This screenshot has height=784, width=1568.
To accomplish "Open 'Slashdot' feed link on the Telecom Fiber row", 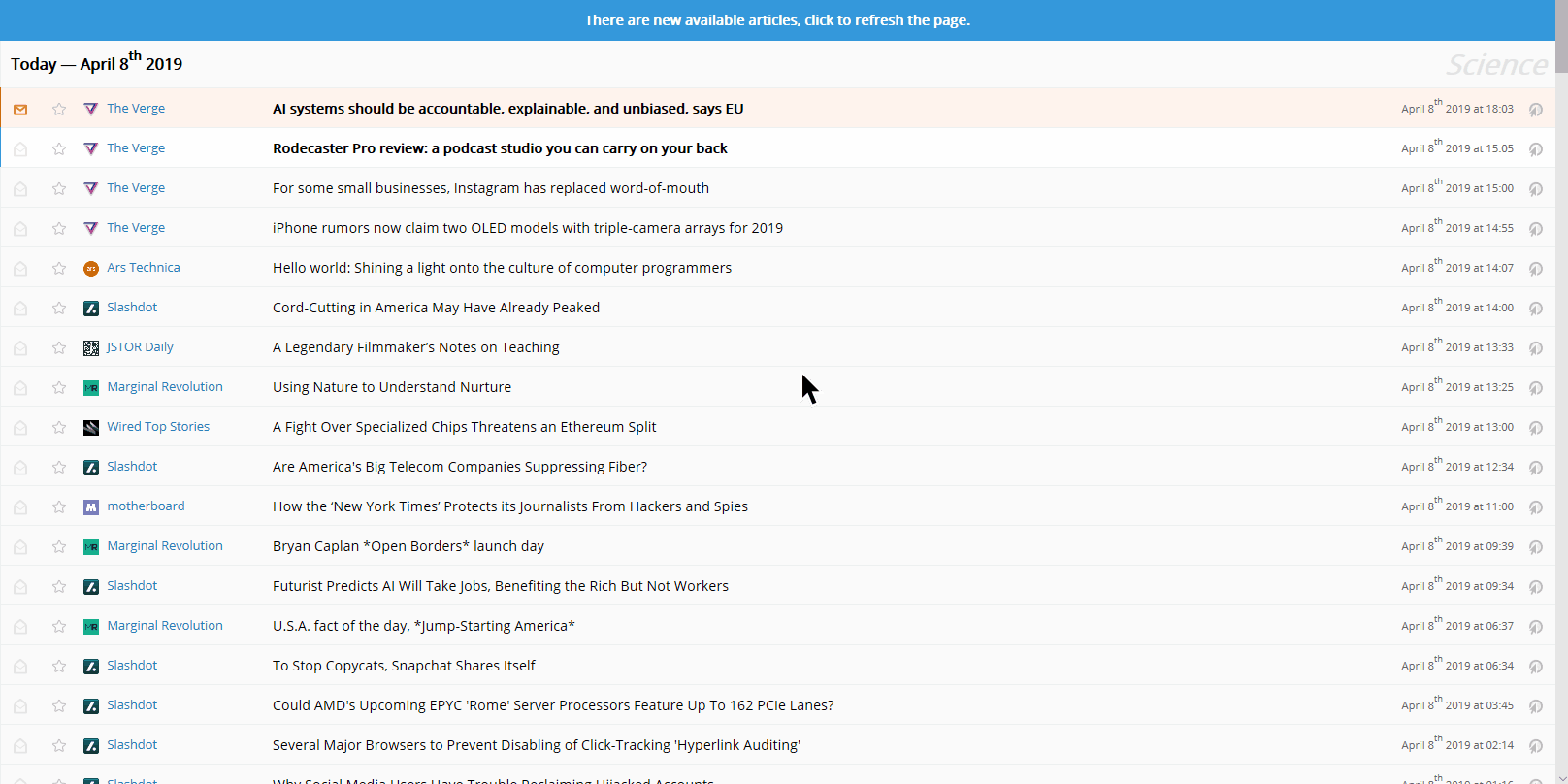I will pos(132,467).
